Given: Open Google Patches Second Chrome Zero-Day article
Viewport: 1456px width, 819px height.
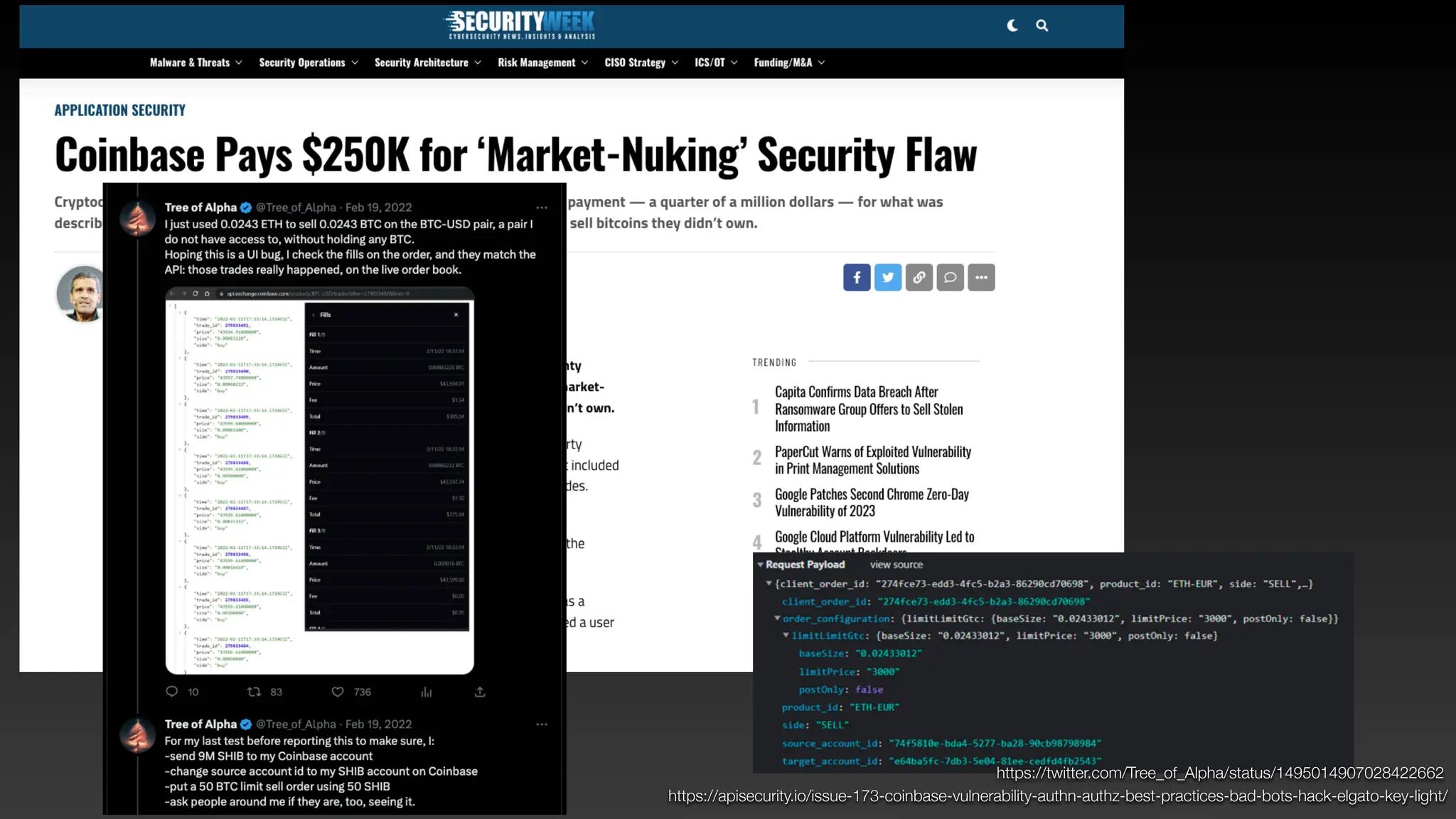Looking at the screenshot, I should pos(872,503).
